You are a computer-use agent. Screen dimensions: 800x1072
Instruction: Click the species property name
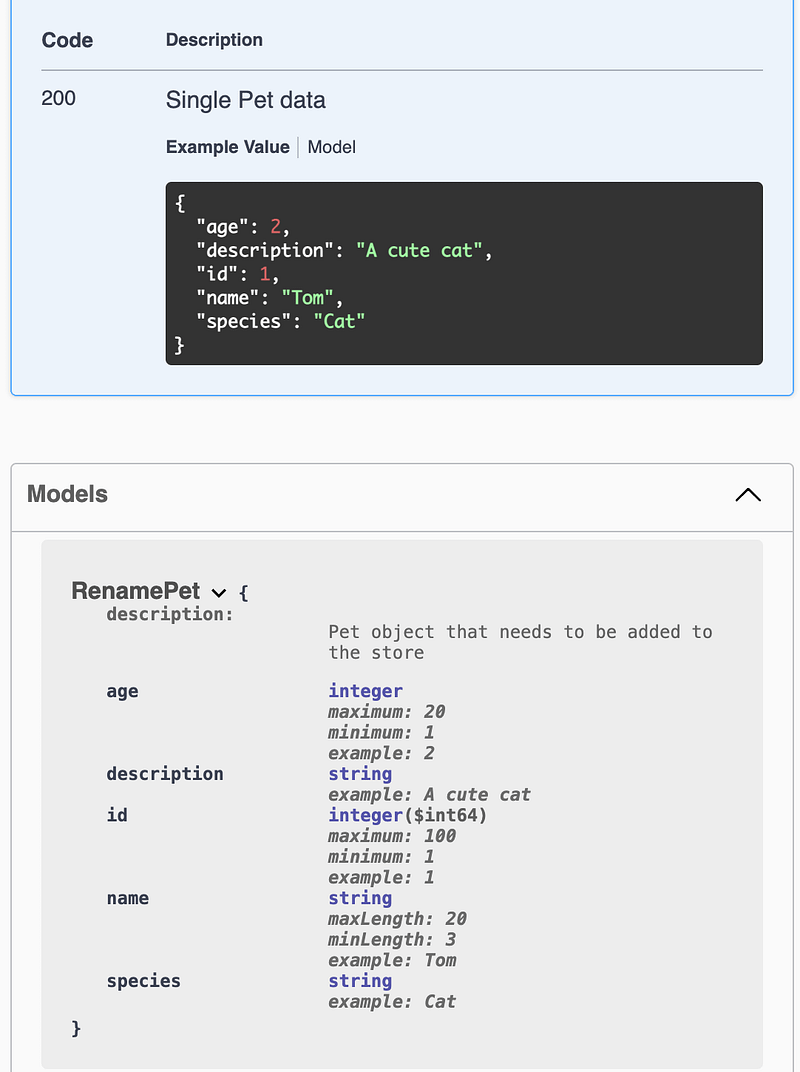(x=143, y=981)
